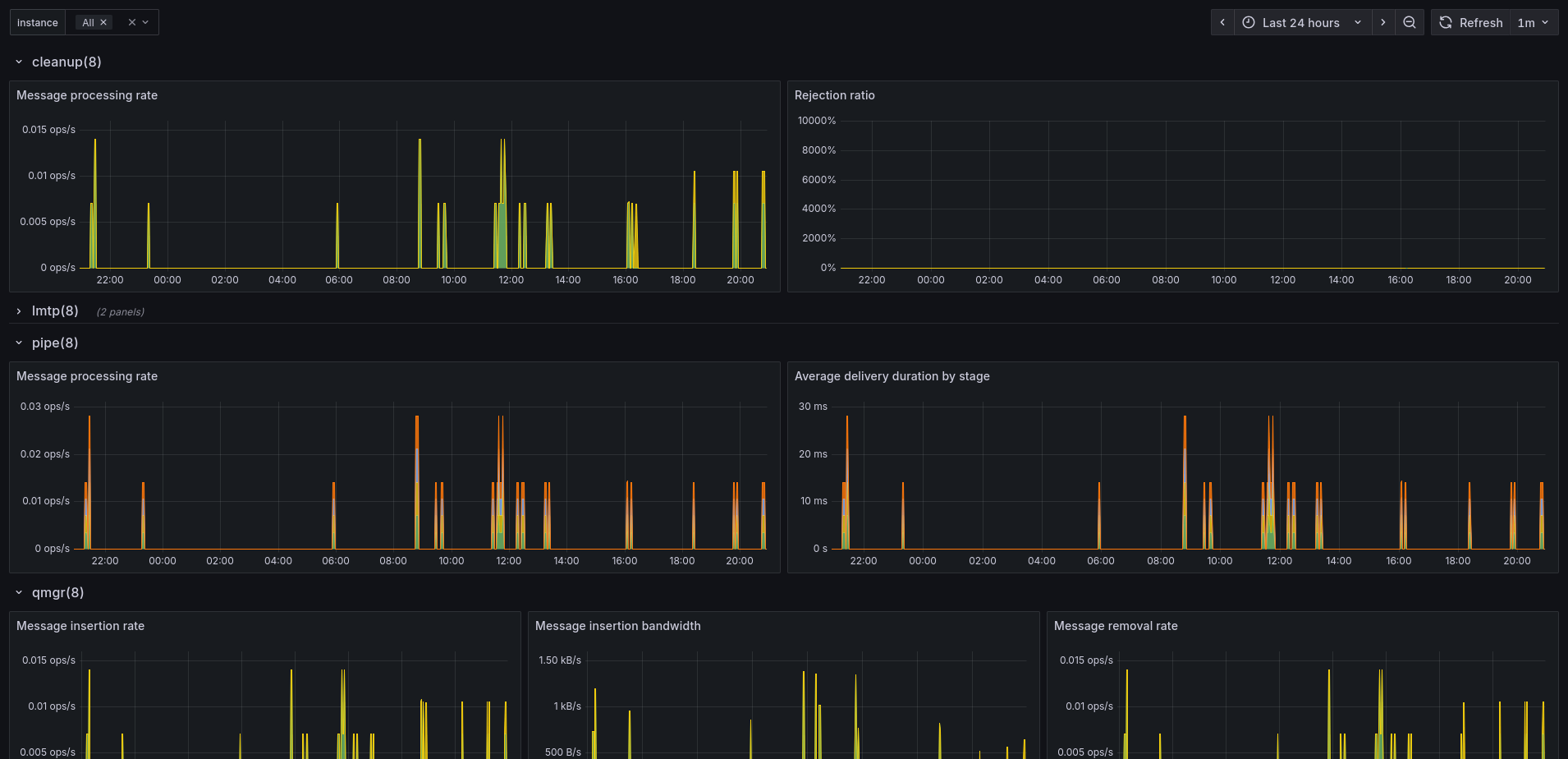Click the Message insertion bandwidth panel title
This screenshot has height=759, width=1568.
click(617, 626)
